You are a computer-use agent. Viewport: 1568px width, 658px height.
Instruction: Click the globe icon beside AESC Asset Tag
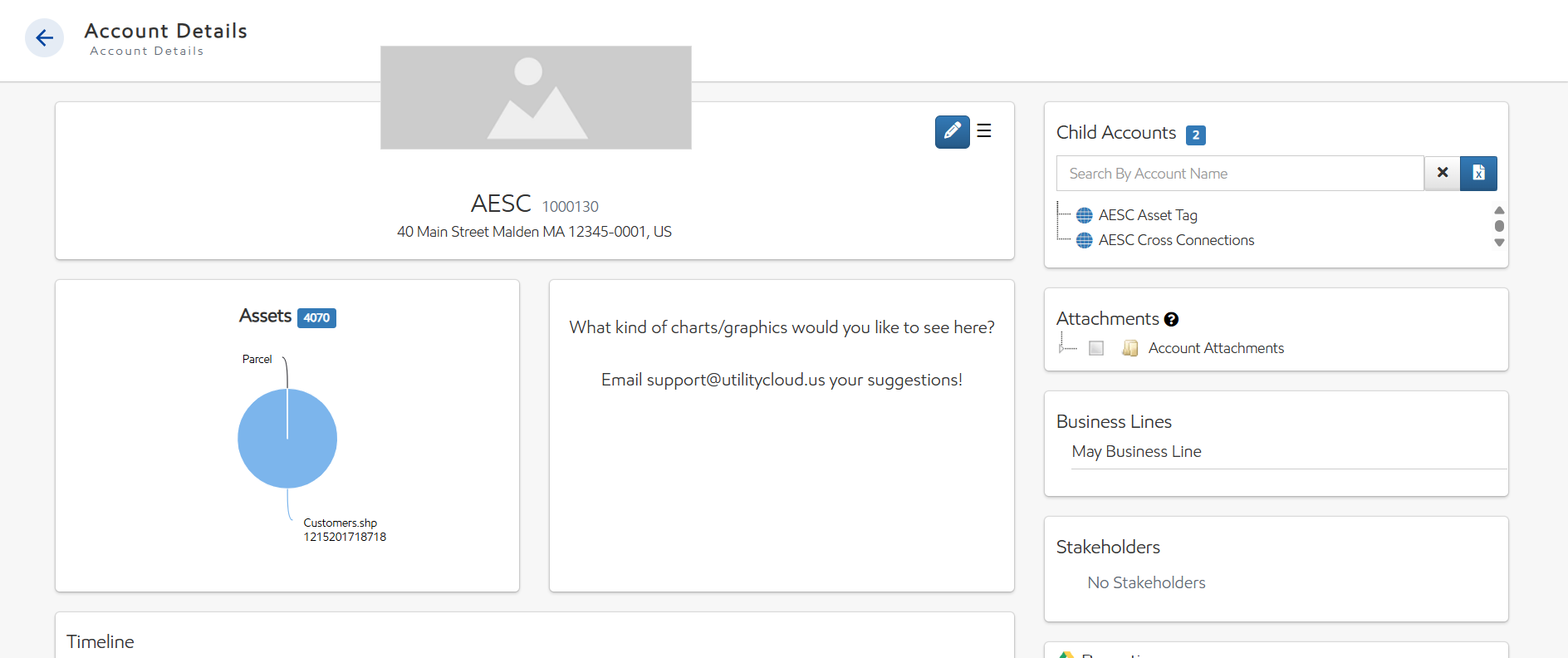click(x=1084, y=216)
